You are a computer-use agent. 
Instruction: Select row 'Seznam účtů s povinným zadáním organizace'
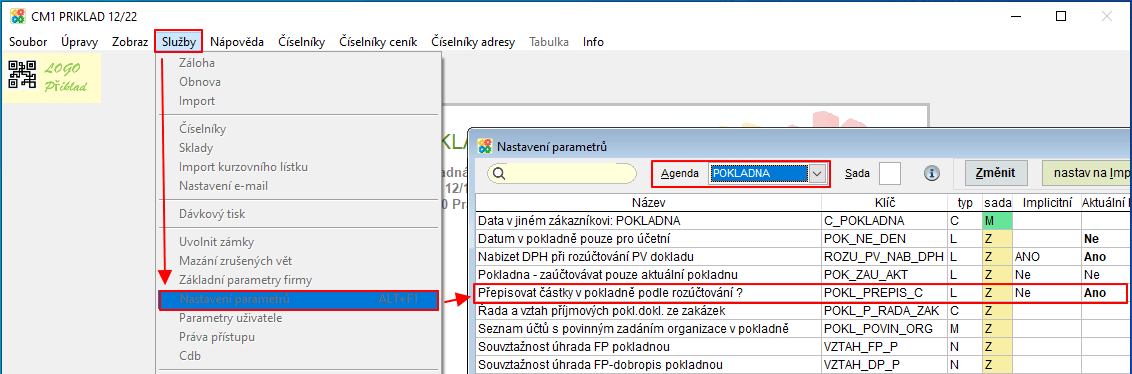(804, 329)
